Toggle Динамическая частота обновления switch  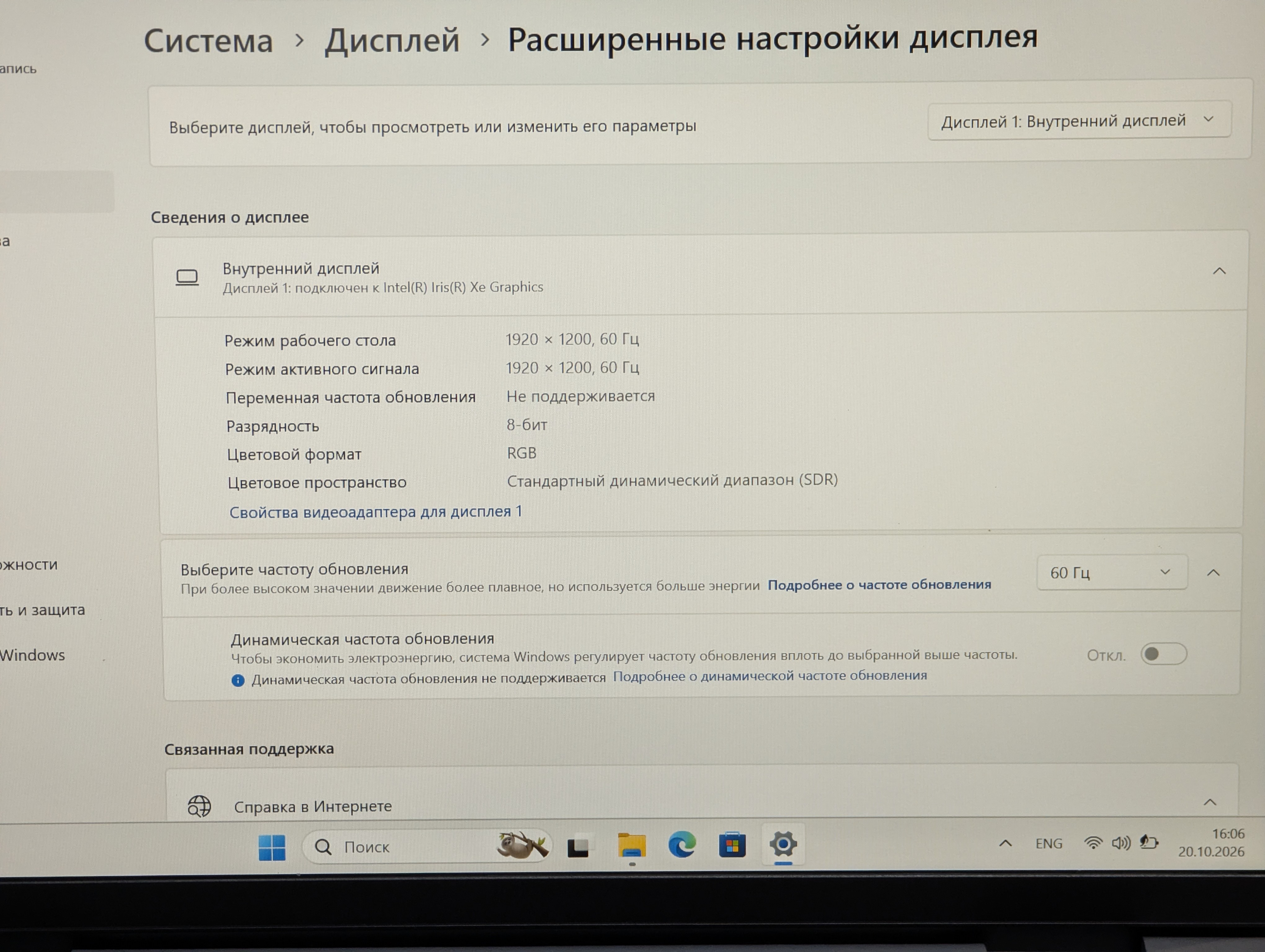pyautogui.click(x=1163, y=654)
